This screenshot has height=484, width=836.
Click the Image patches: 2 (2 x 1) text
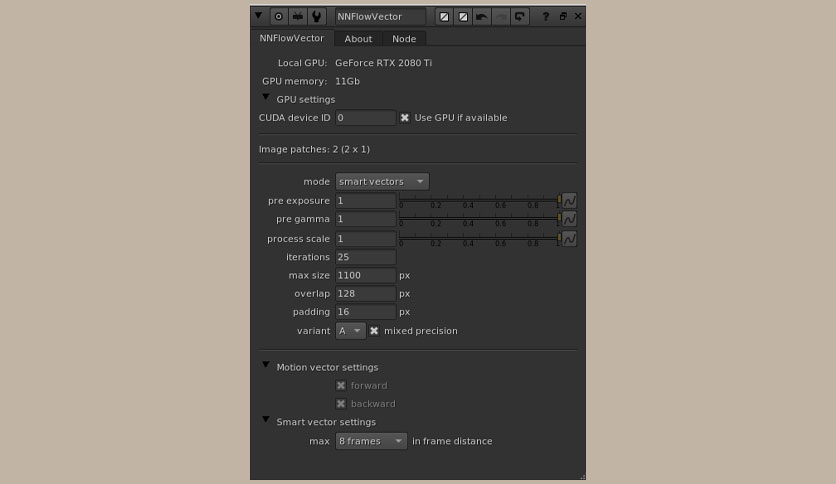314,149
